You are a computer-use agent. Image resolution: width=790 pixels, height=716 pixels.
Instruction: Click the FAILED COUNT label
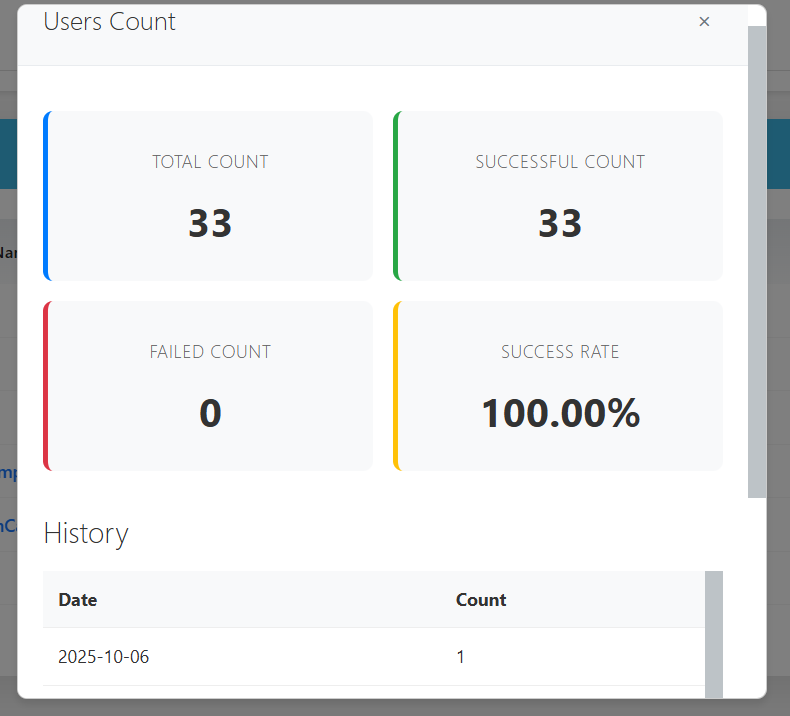pyautogui.click(x=210, y=352)
